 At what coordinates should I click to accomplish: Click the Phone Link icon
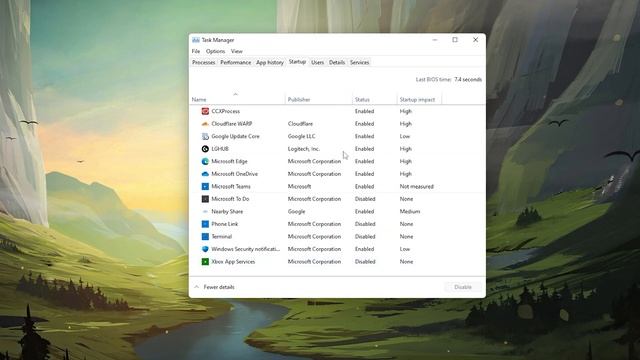coord(205,224)
